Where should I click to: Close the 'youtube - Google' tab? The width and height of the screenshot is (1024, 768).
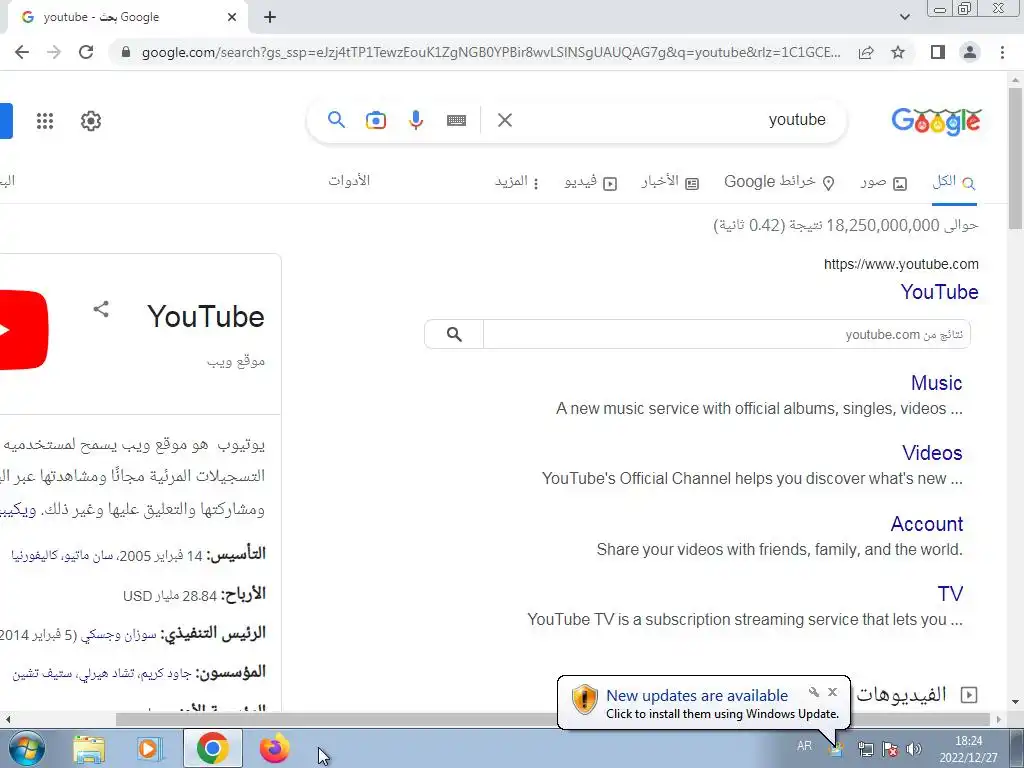(232, 17)
